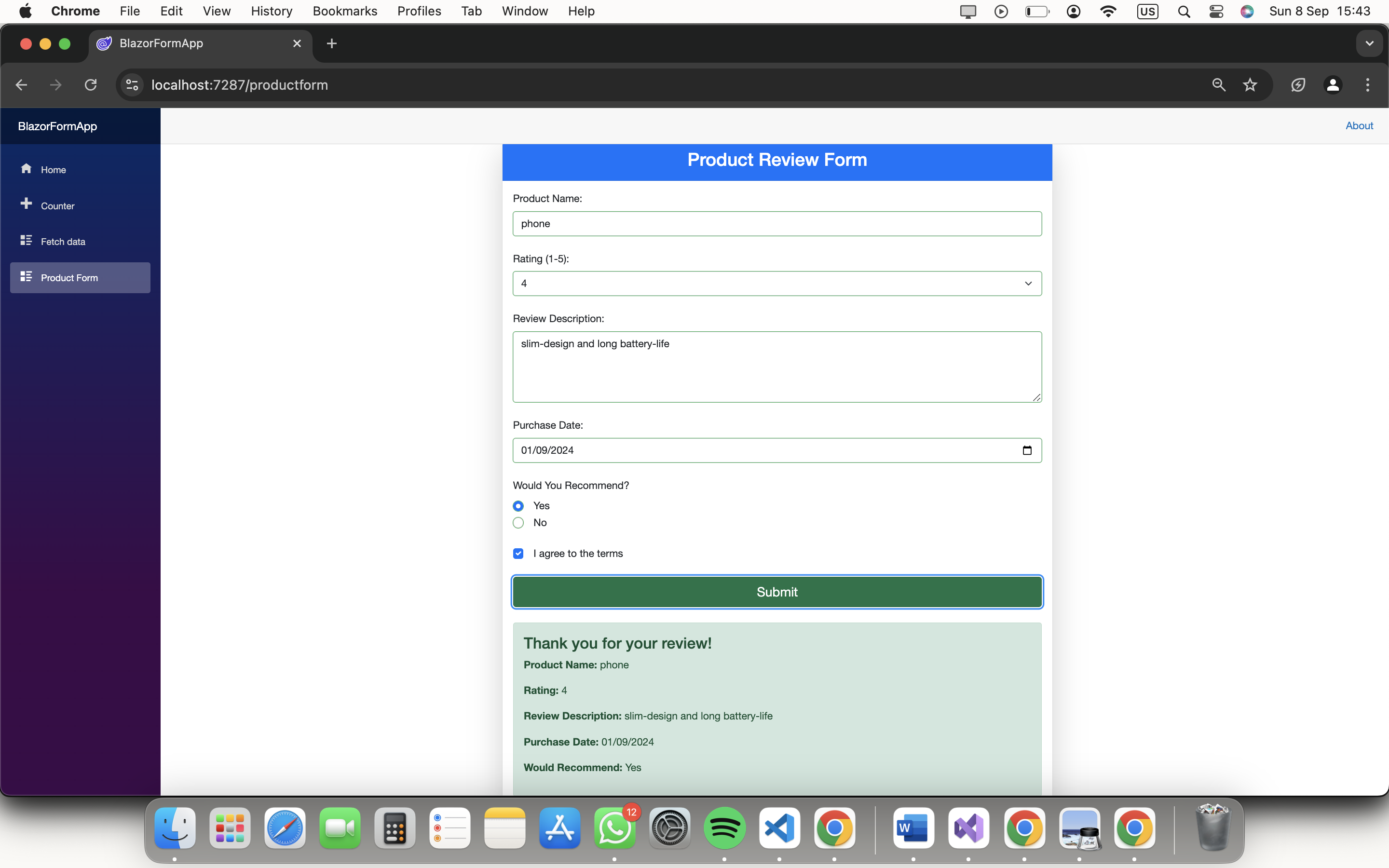Open Chrome zoom magnifier in address bar
Screen dimensions: 1389x868
(1219, 85)
